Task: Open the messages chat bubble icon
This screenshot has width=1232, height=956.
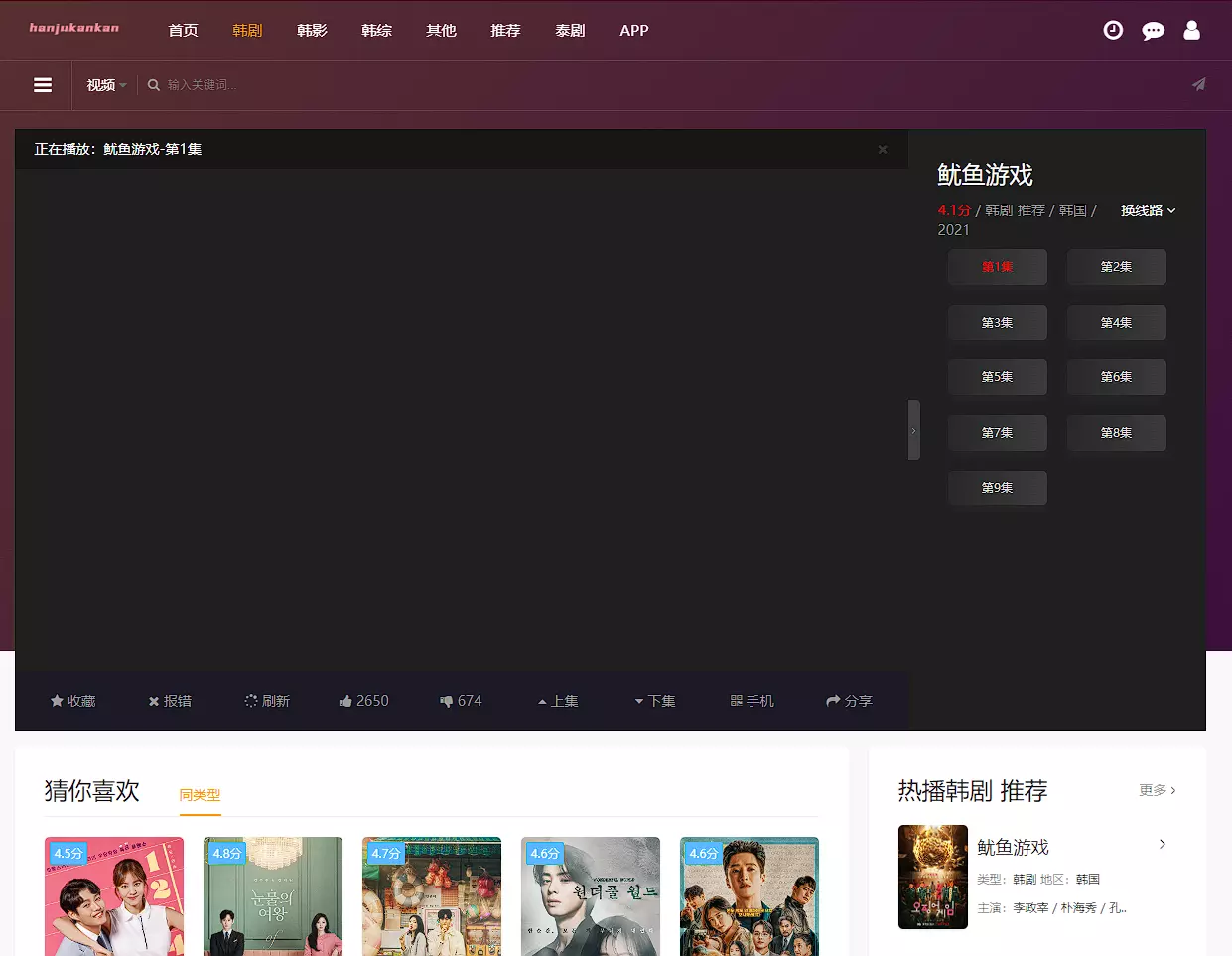Action: (x=1153, y=31)
